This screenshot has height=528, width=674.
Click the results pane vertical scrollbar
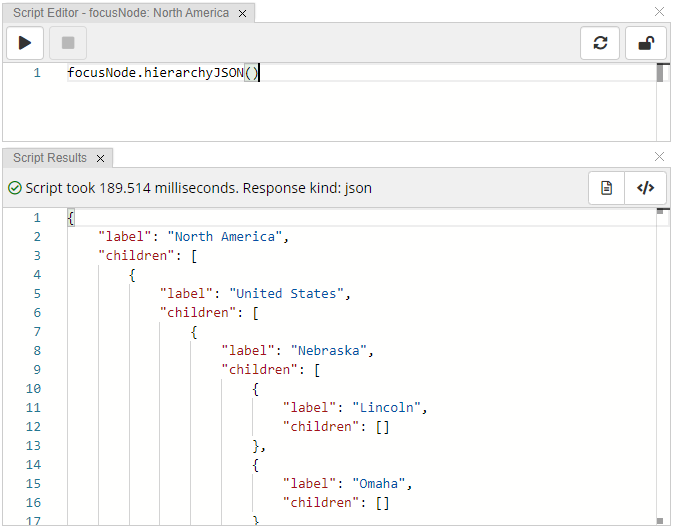pos(661,360)
